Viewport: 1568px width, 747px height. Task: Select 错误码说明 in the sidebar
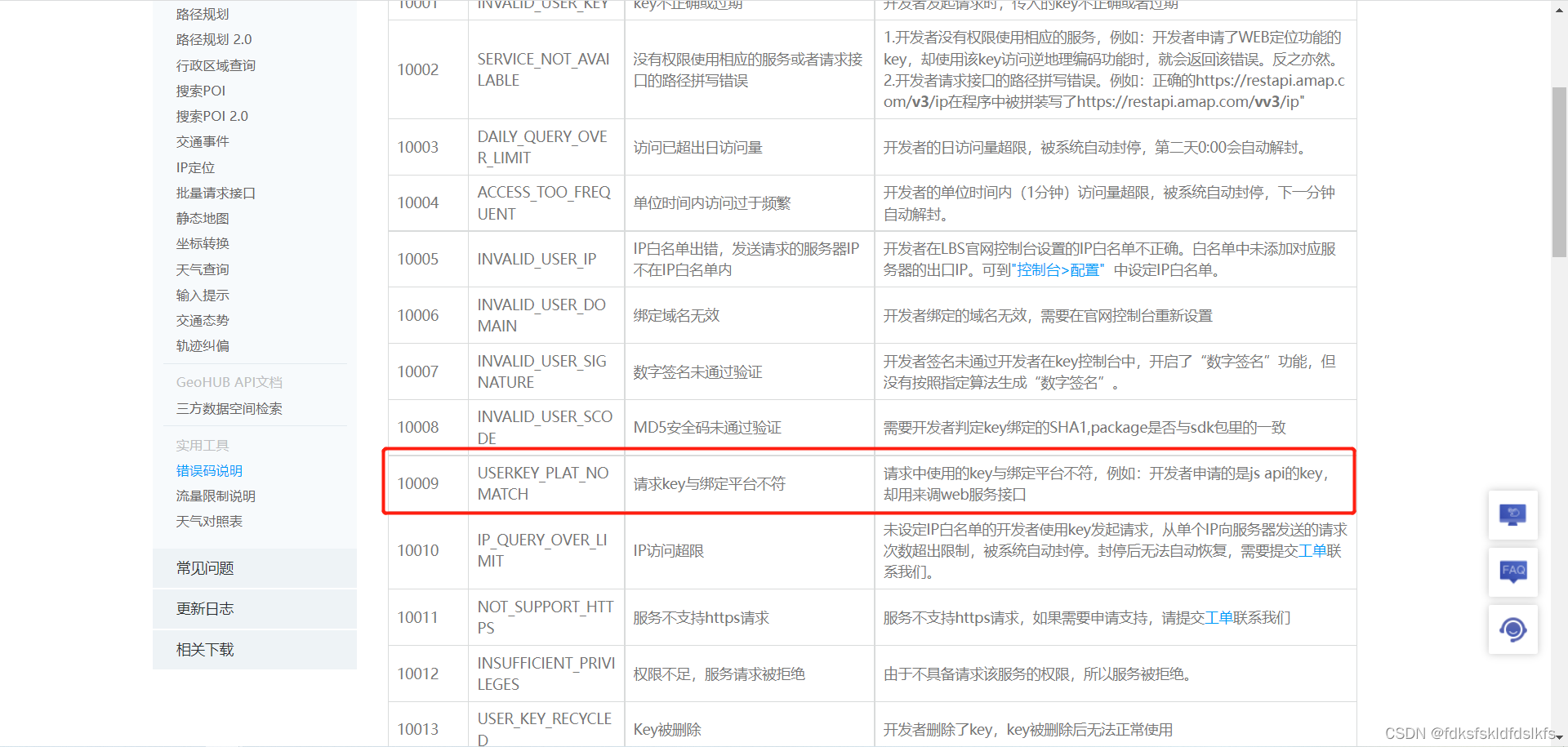click(x=209, y=470)
